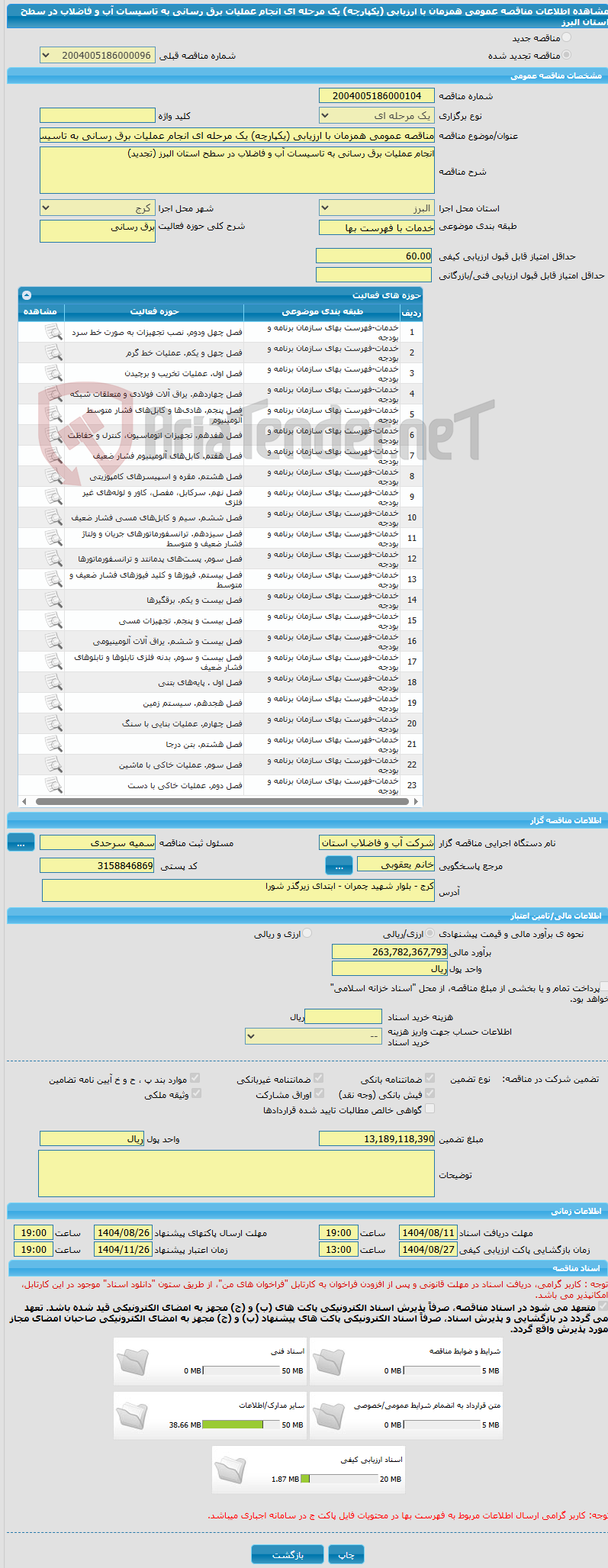Image resolution: width=608 pixels, height=1568 pixels.
Task: Open the نوع برگزاری dropdown
Action: pyautogui.click(x=376, y=116)
